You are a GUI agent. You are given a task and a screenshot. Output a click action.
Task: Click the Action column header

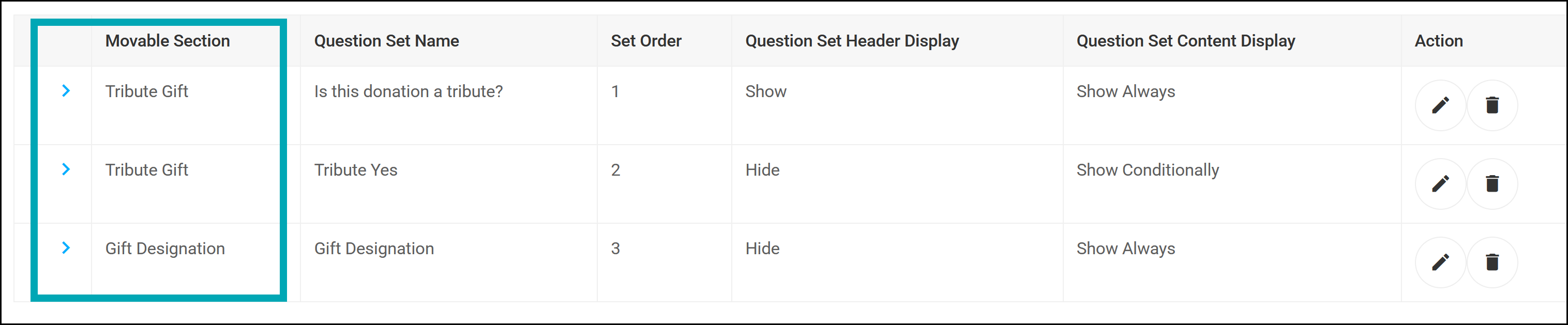pyautogui.click(x=1438, y=41)
